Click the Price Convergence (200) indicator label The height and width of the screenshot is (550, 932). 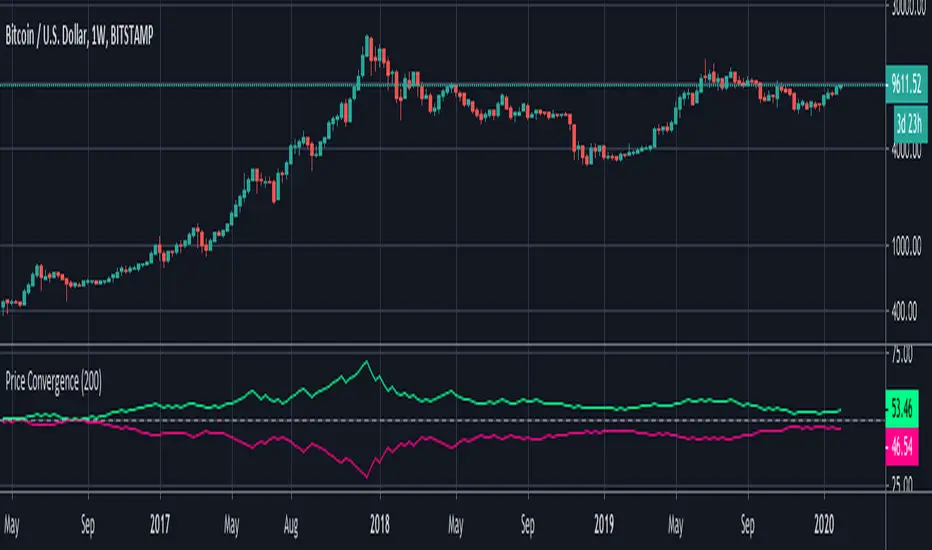click(53, 382)
